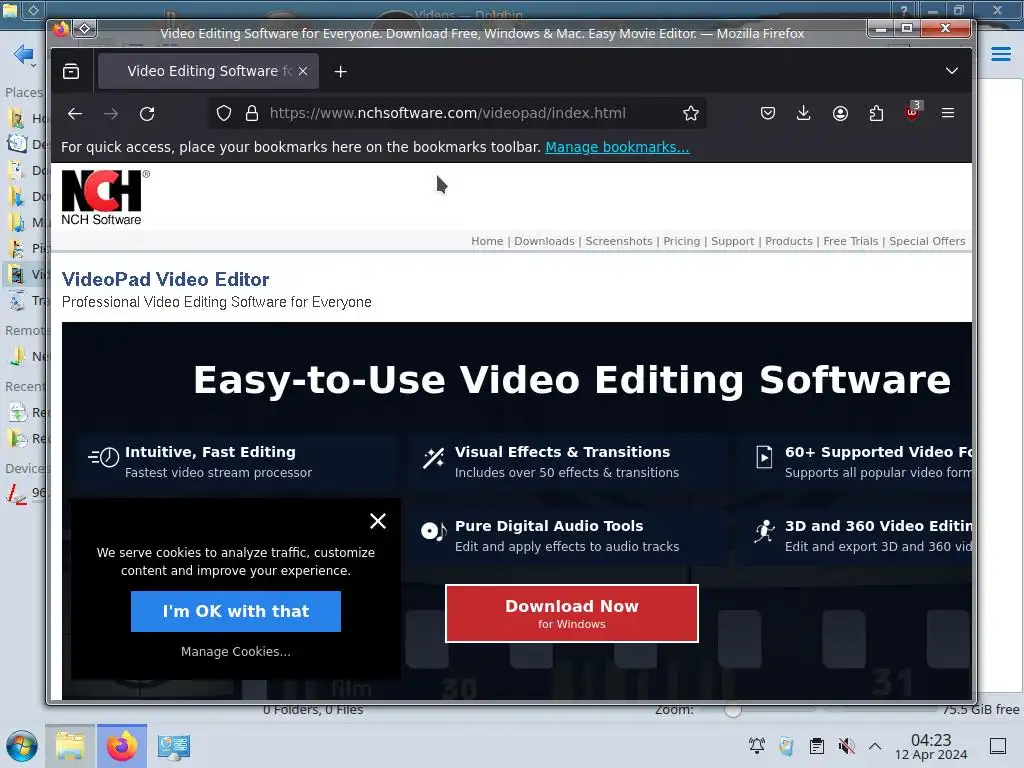Open Pricing in site navigation

[681, 241]
